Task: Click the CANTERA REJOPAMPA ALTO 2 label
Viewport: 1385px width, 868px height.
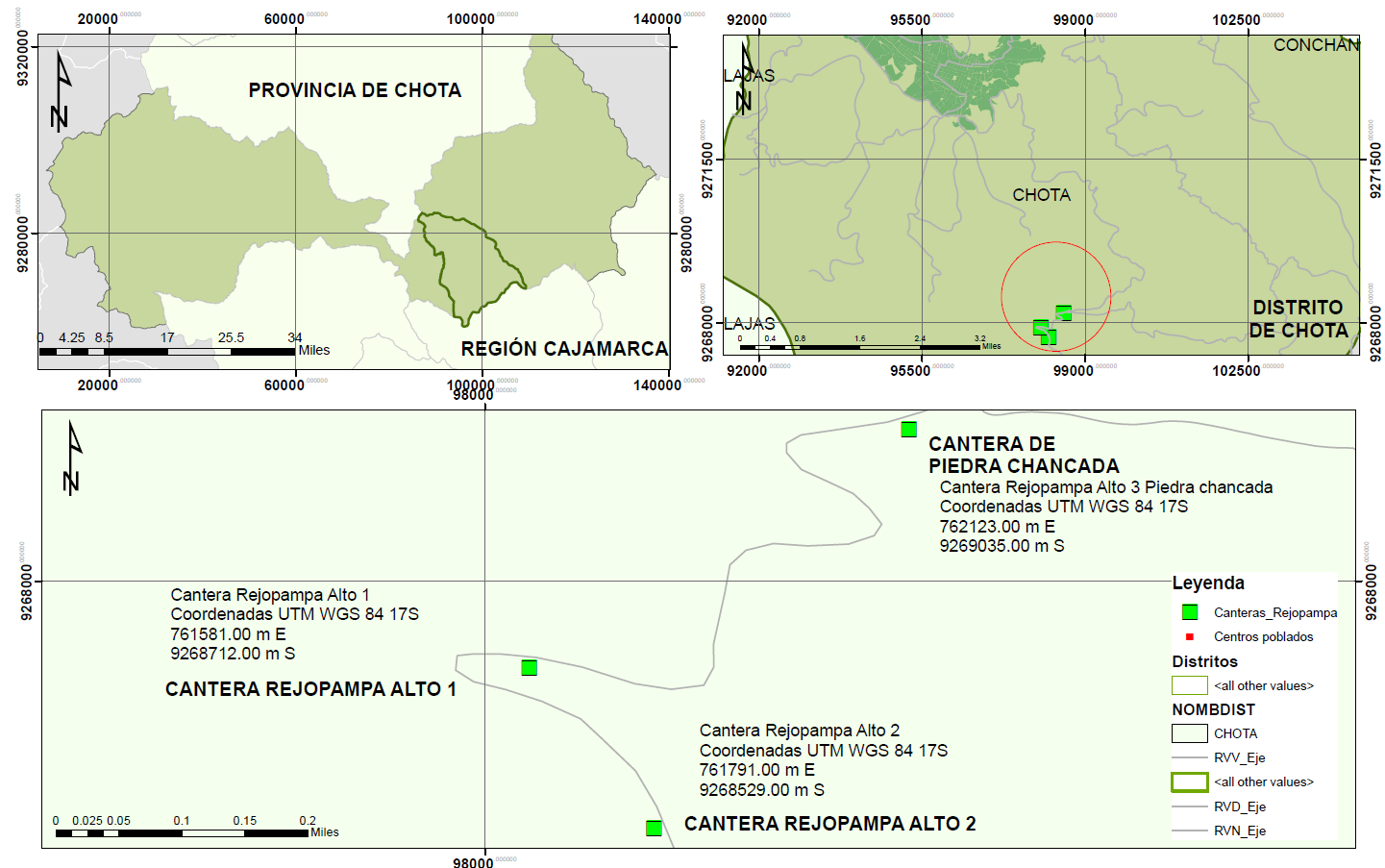Action: point(830,824)
